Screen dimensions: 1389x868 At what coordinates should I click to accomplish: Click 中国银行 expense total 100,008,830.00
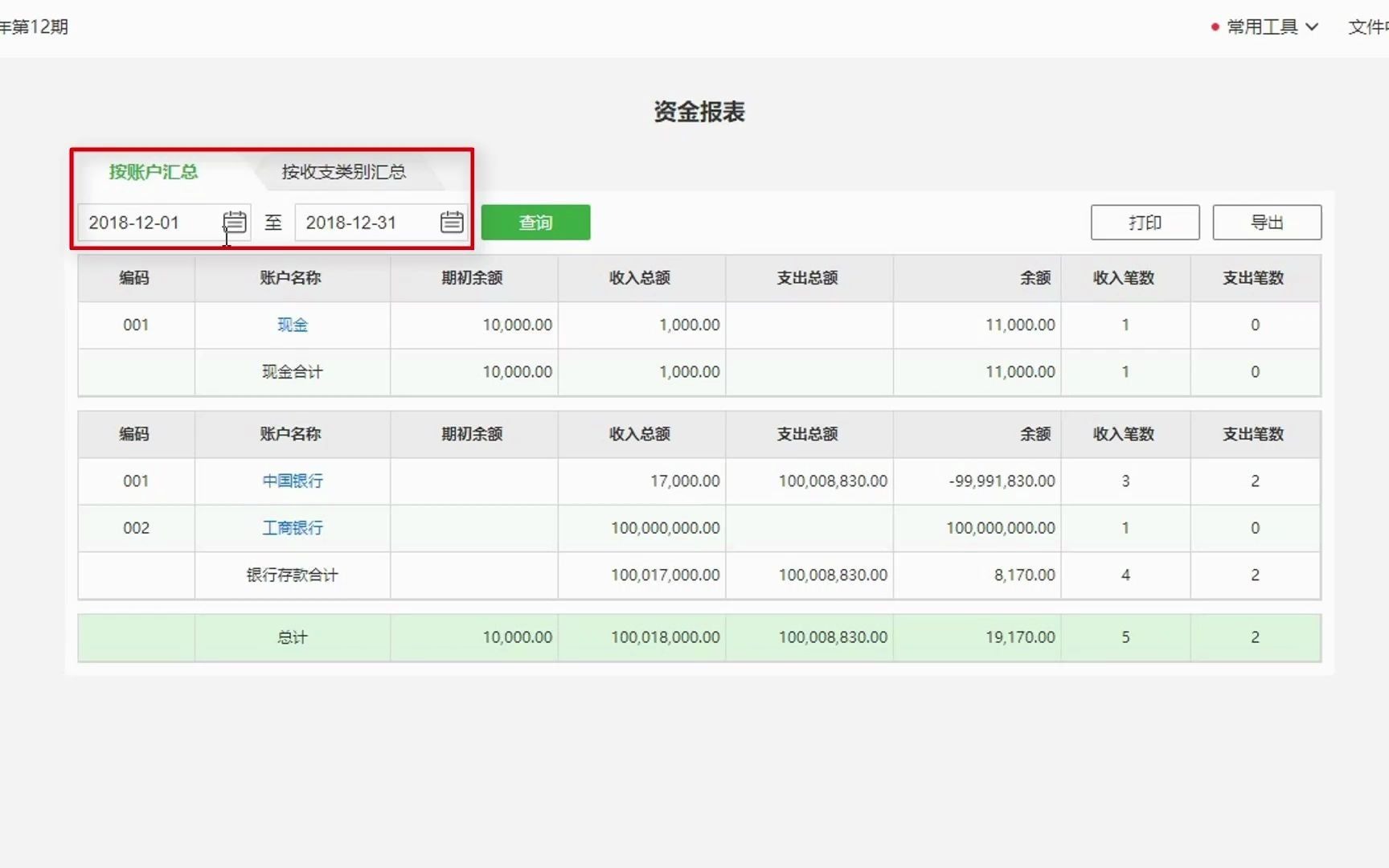(834, 481)
